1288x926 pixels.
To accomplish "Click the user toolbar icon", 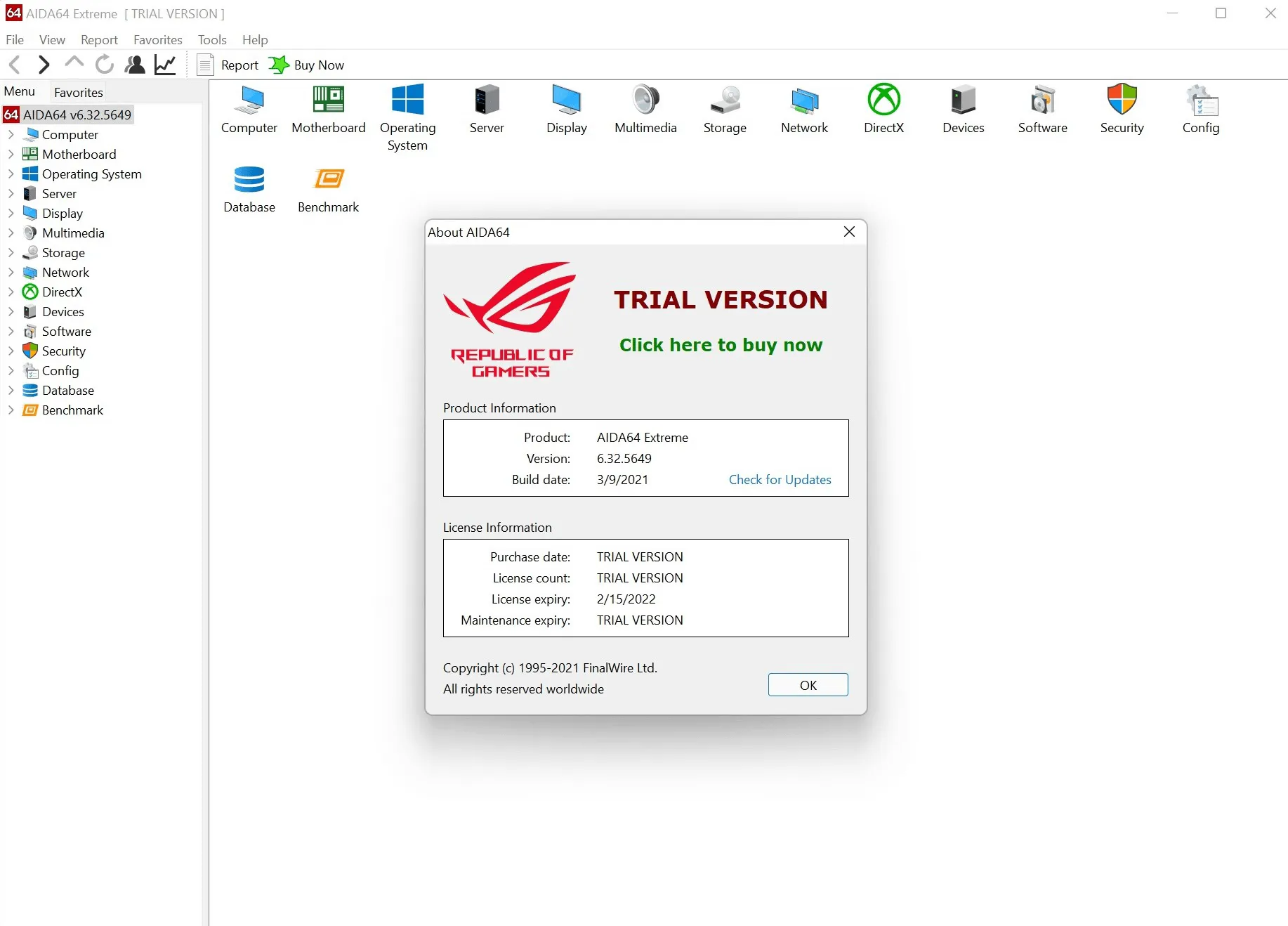I will tap(135, 65).
